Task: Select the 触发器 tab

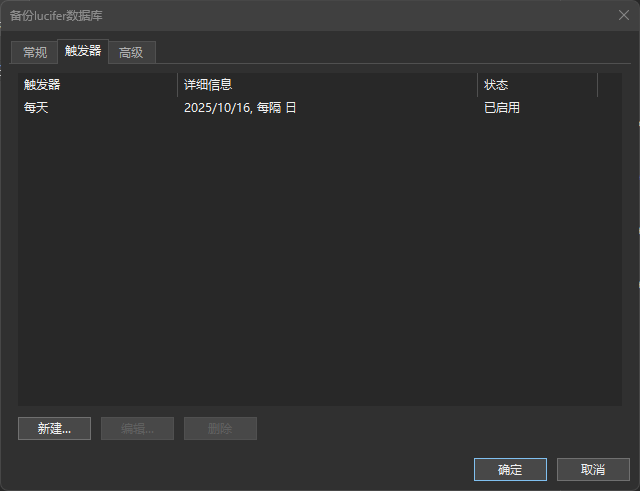Action: (83, 51)
